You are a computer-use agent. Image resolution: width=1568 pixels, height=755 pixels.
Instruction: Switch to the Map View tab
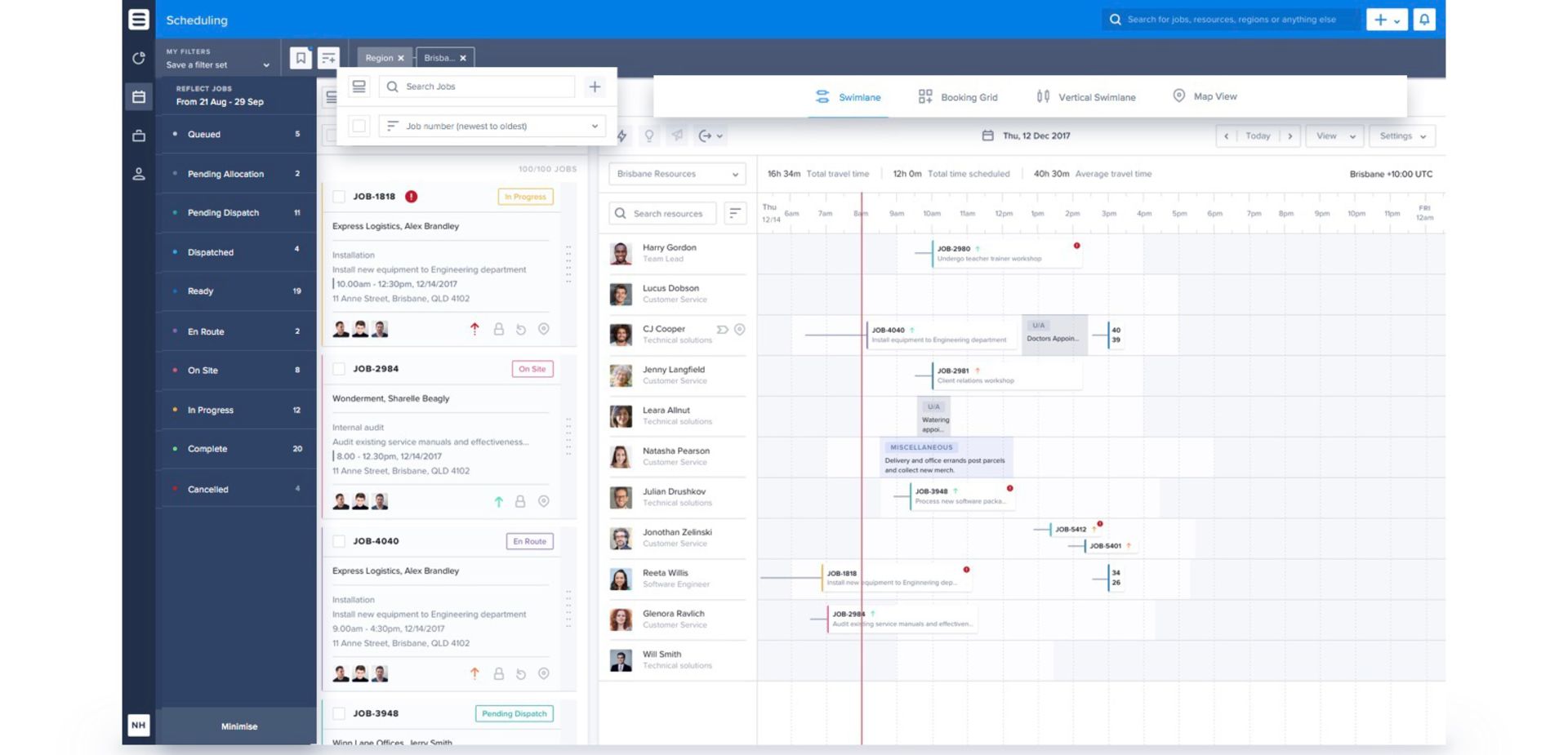click(x=1205, y=96)
